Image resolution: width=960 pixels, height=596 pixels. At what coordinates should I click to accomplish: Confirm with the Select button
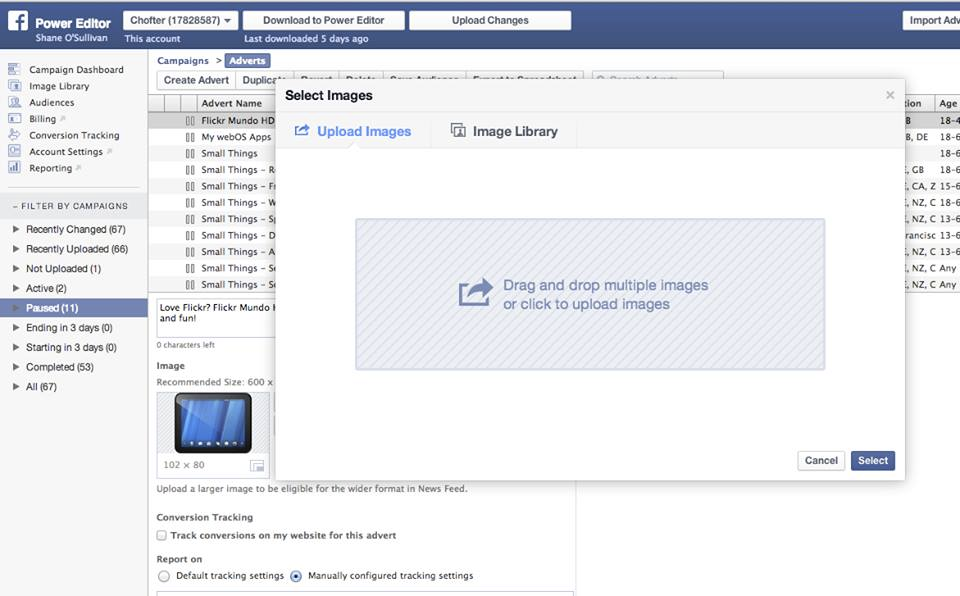(872, 461)
